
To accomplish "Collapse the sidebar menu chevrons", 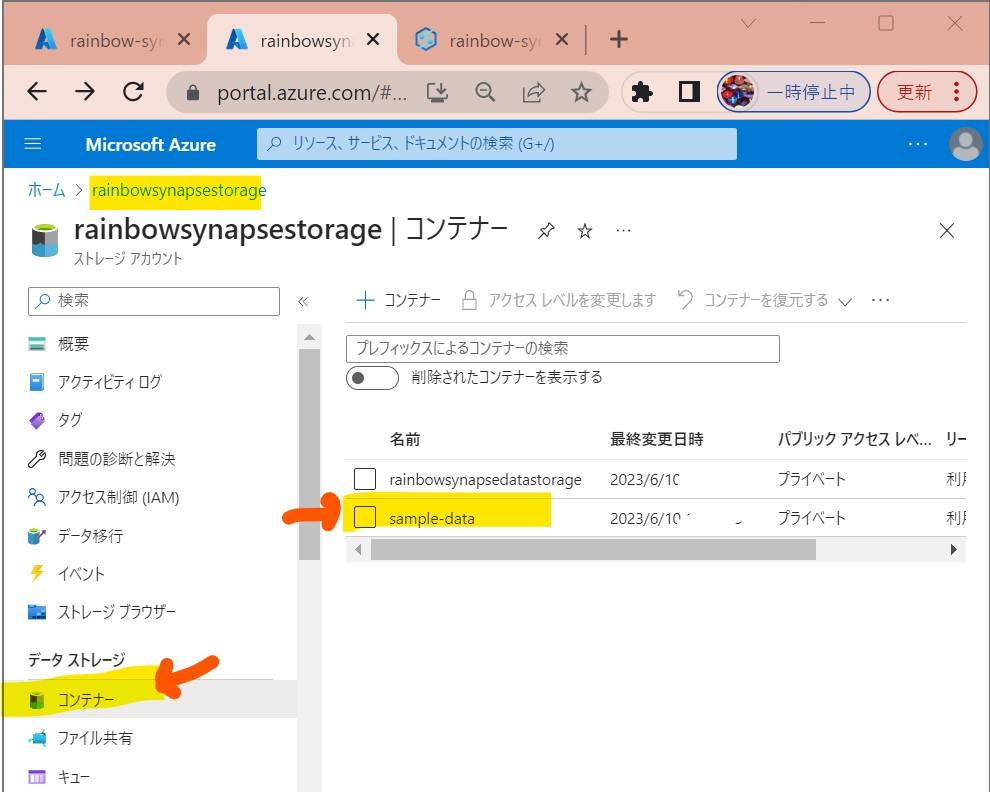I will [x=303, y=301].
